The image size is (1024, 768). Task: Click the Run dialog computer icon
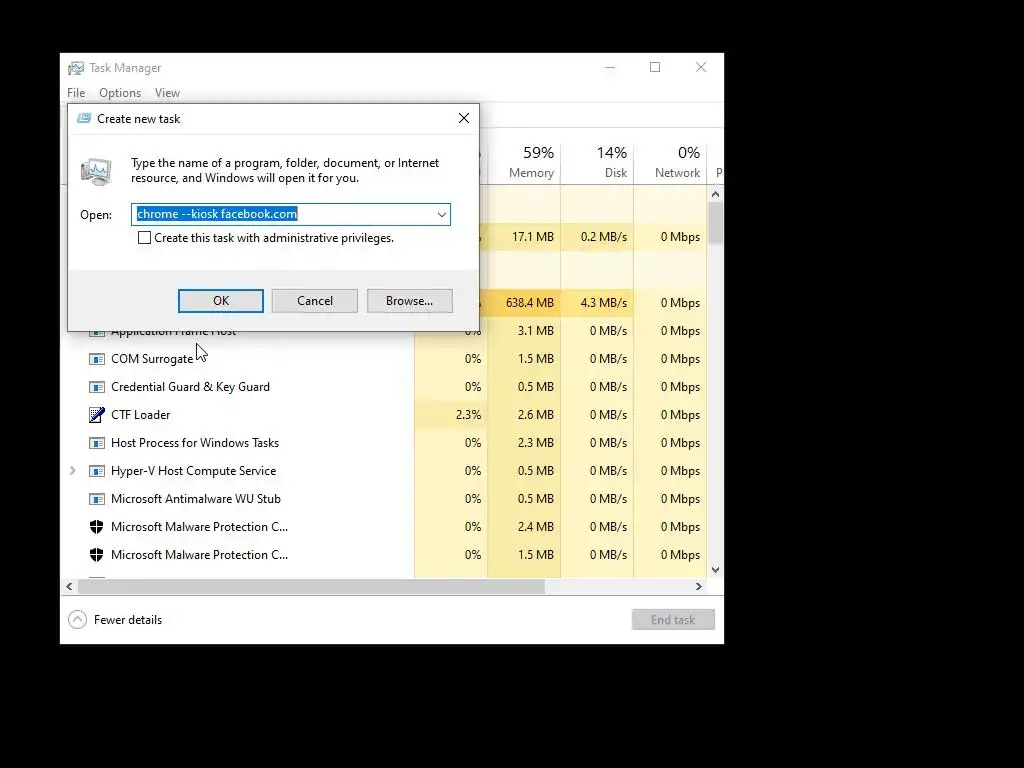(96, 171)
